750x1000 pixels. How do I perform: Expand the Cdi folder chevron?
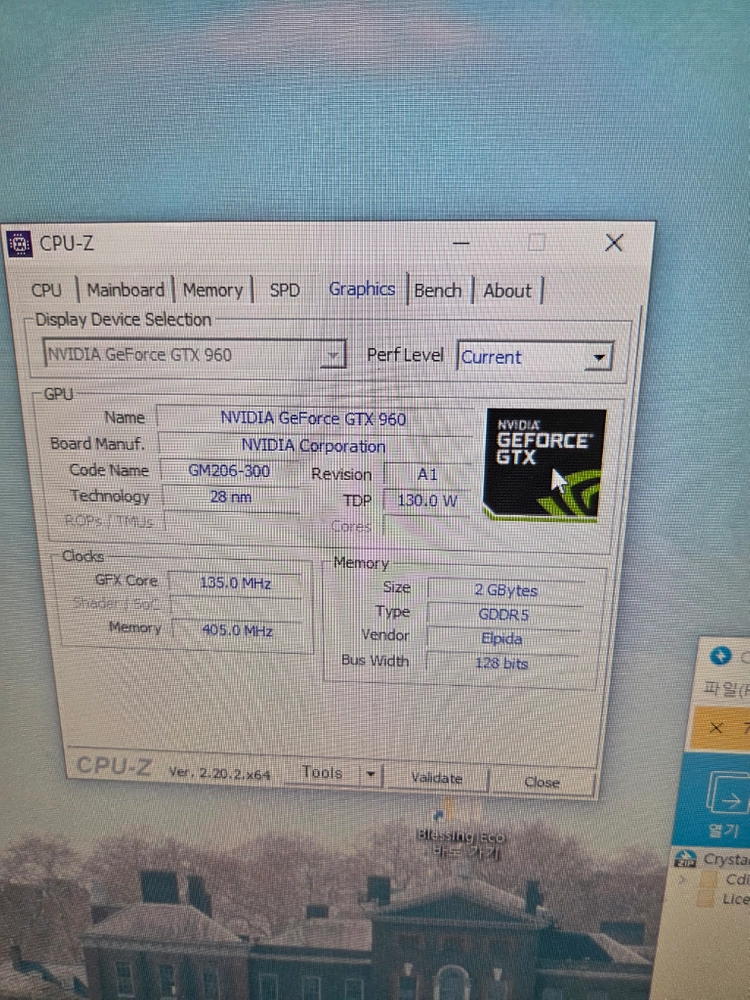point(683,879)
